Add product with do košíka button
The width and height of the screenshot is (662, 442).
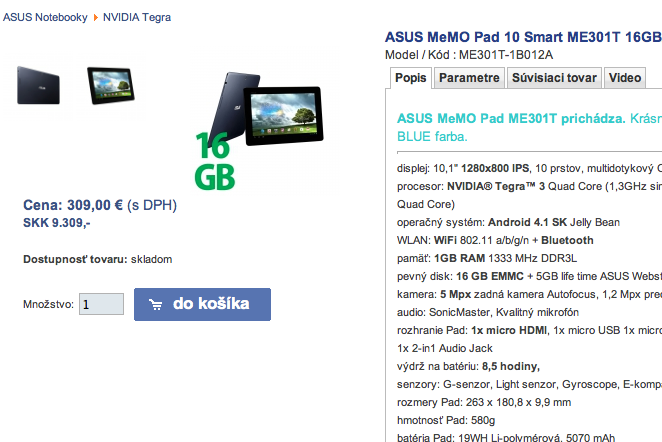pyautogui.click(x=202, y=304)
